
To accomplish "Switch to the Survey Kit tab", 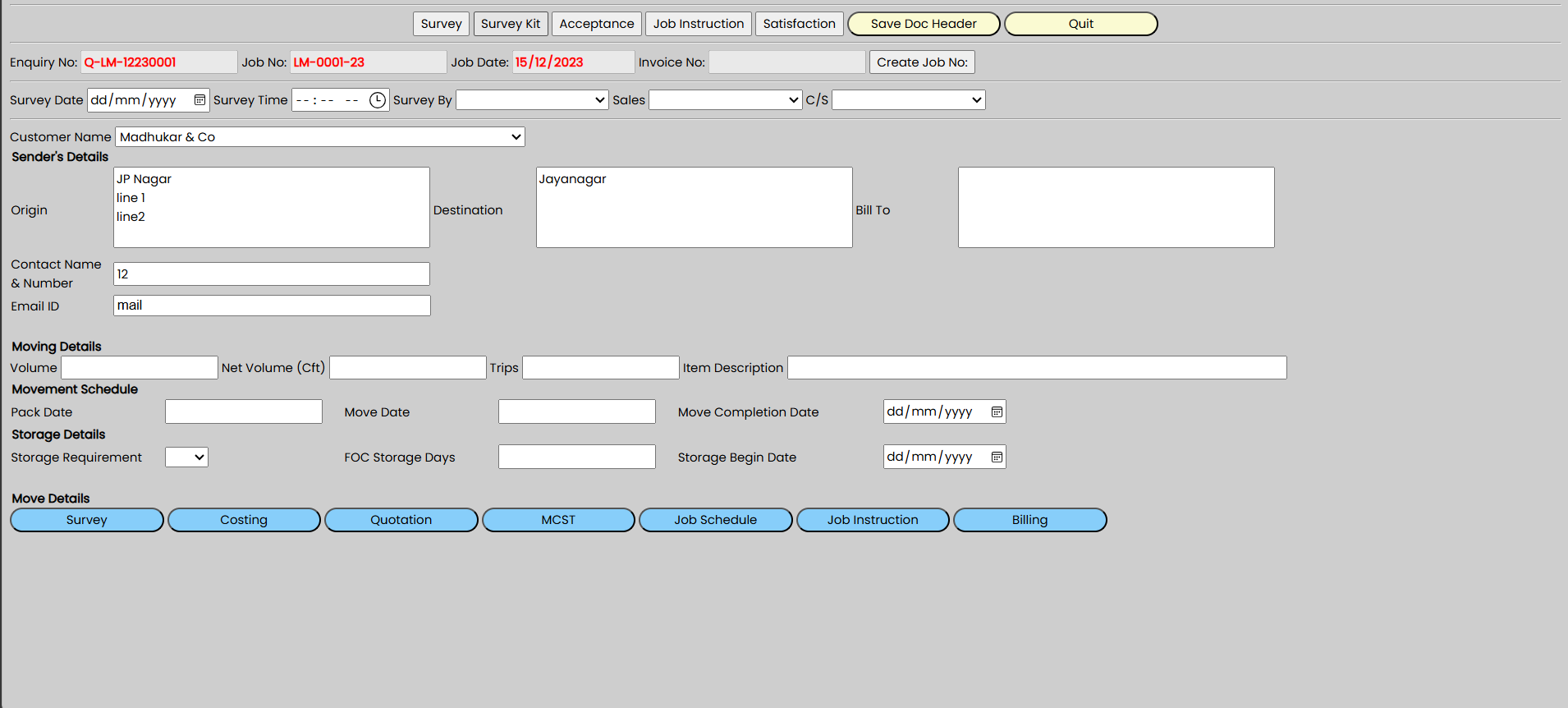I will click(x=511, y=24).
